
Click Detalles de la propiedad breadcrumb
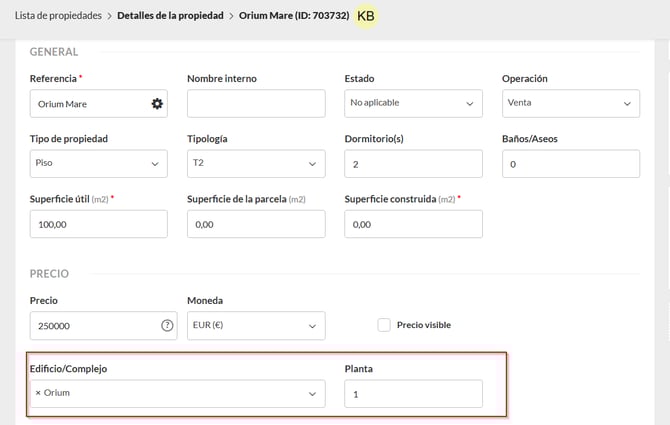pyautogui.click(x=171, y=16)
